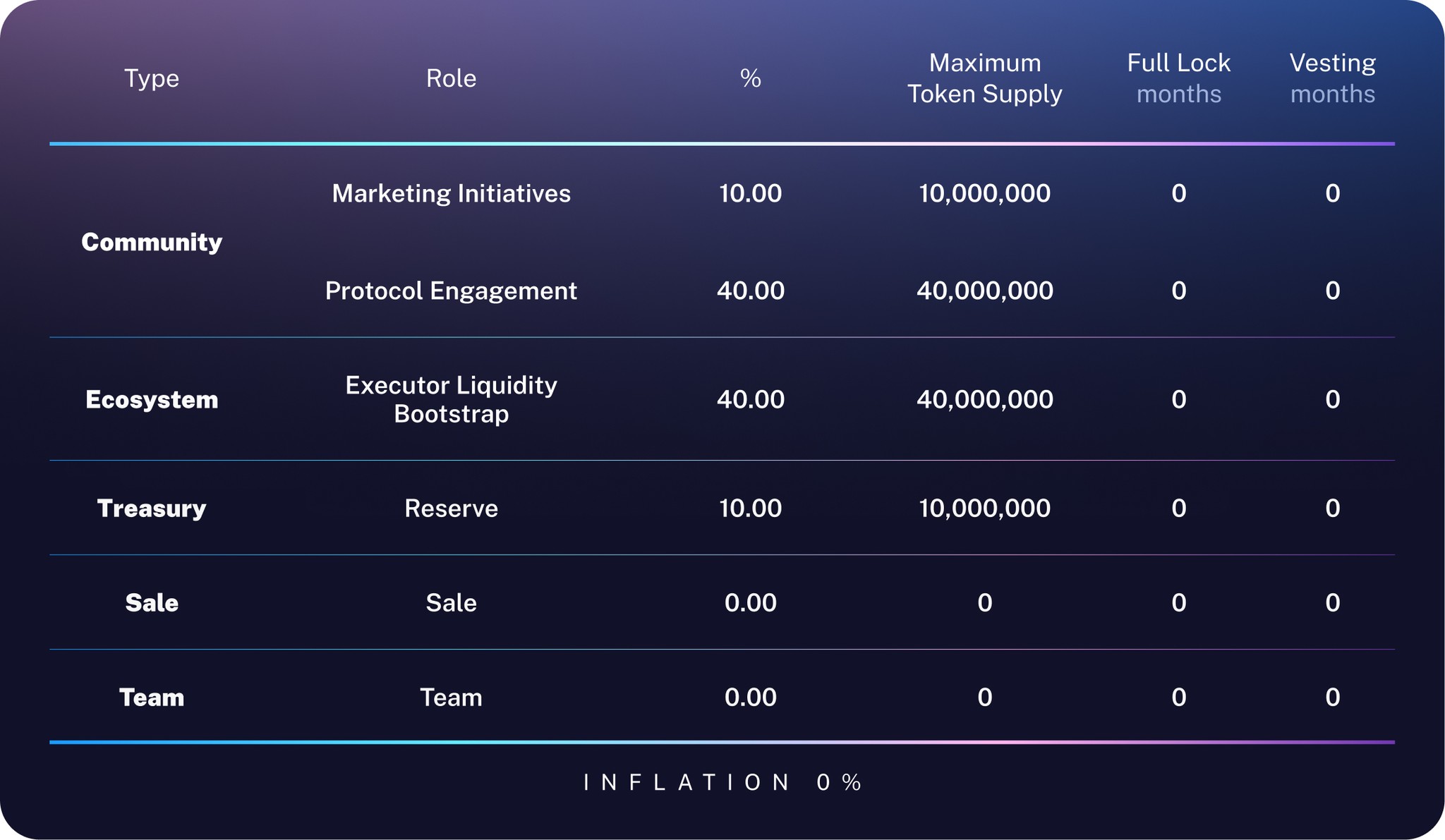
Task: Click the 10.00 percent for Reserve
Action: pos(750,508)
